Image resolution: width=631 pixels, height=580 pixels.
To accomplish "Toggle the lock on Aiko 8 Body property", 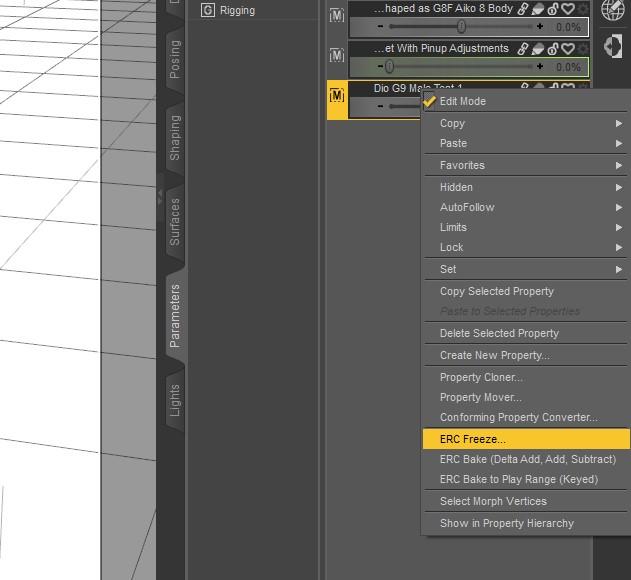I will [553, 9].
